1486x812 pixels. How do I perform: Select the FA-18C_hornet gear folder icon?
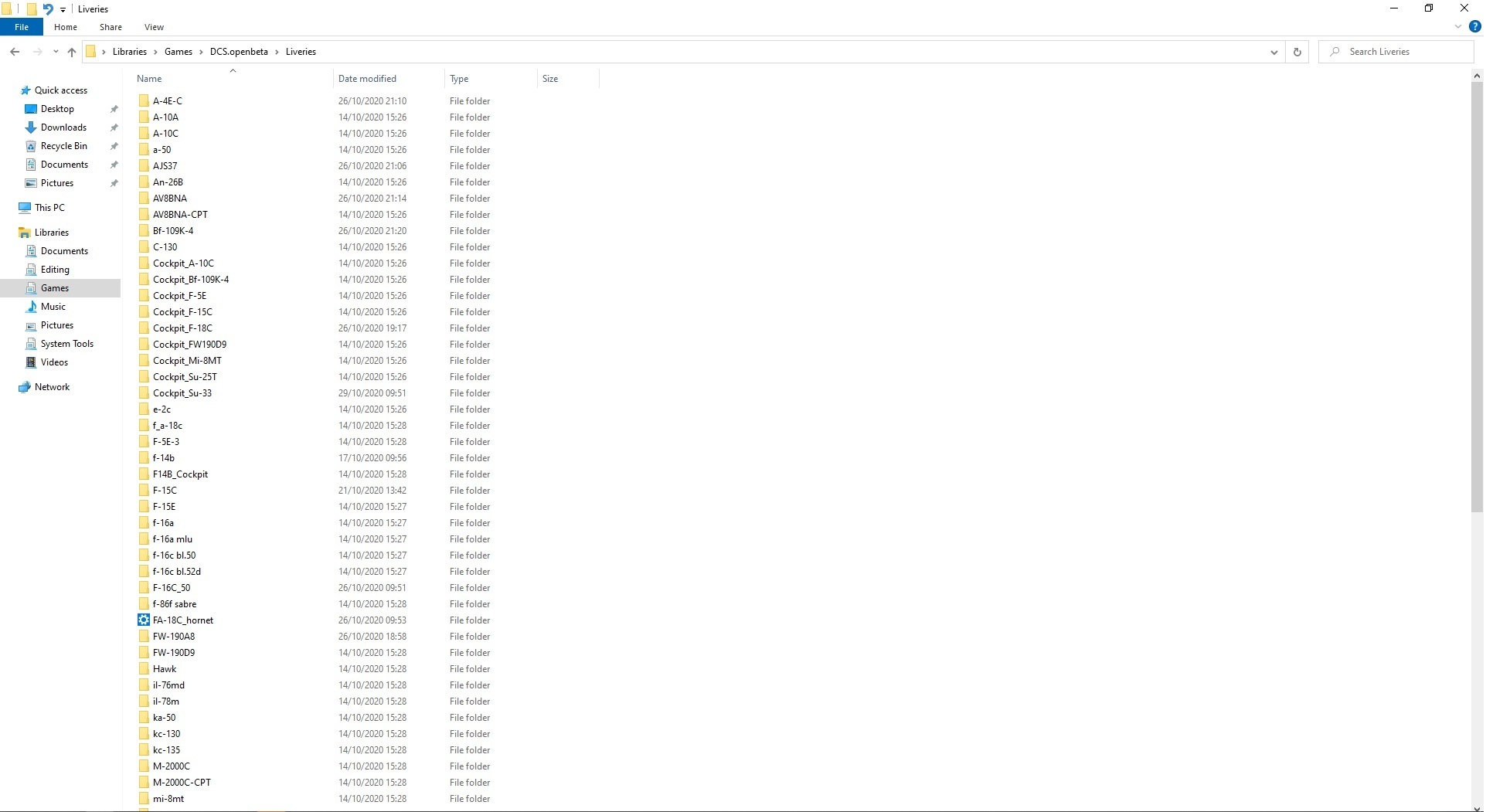point(144,620)
